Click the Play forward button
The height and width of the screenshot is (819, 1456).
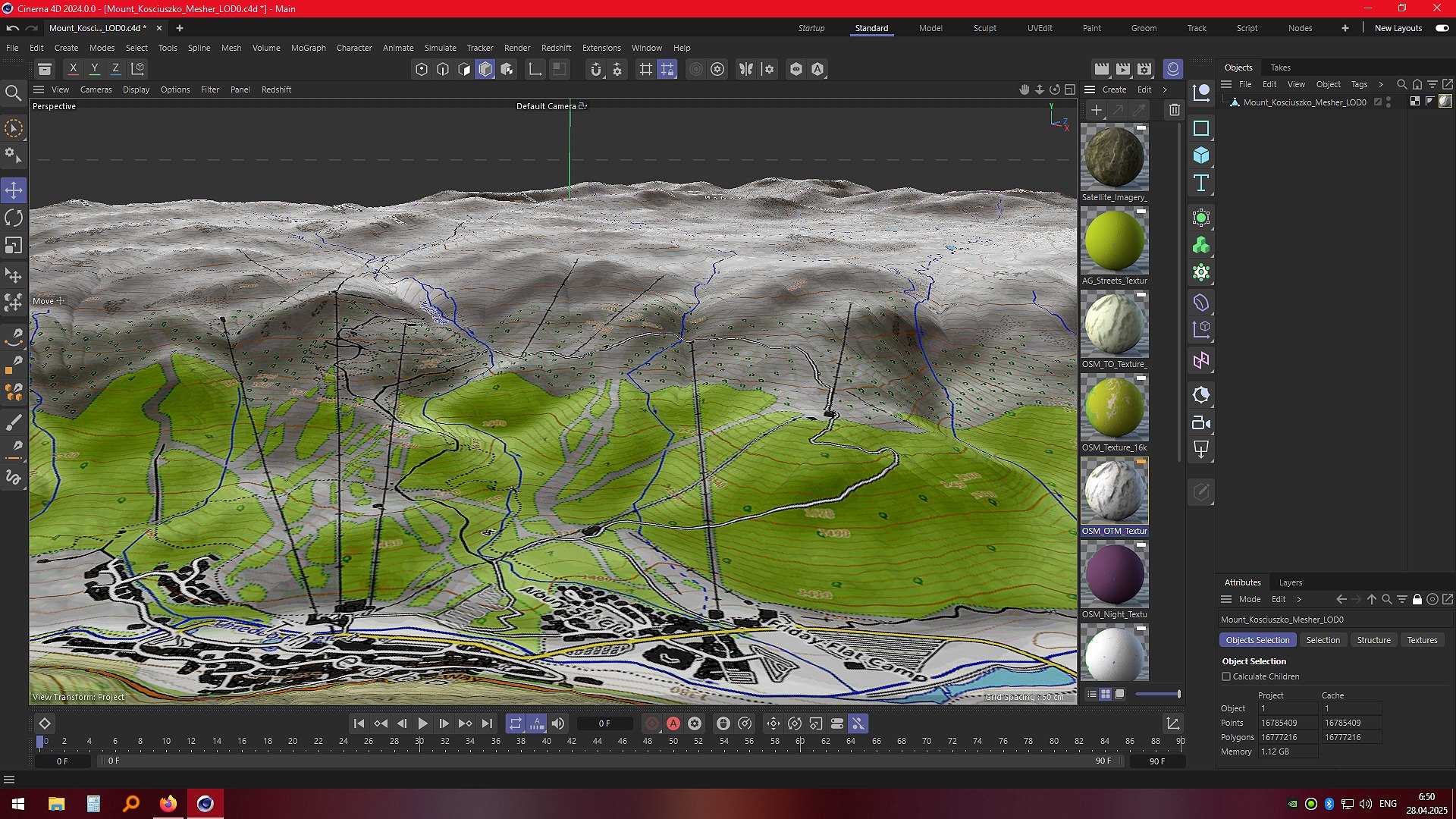pyautogui.click(x=423, y=723)
